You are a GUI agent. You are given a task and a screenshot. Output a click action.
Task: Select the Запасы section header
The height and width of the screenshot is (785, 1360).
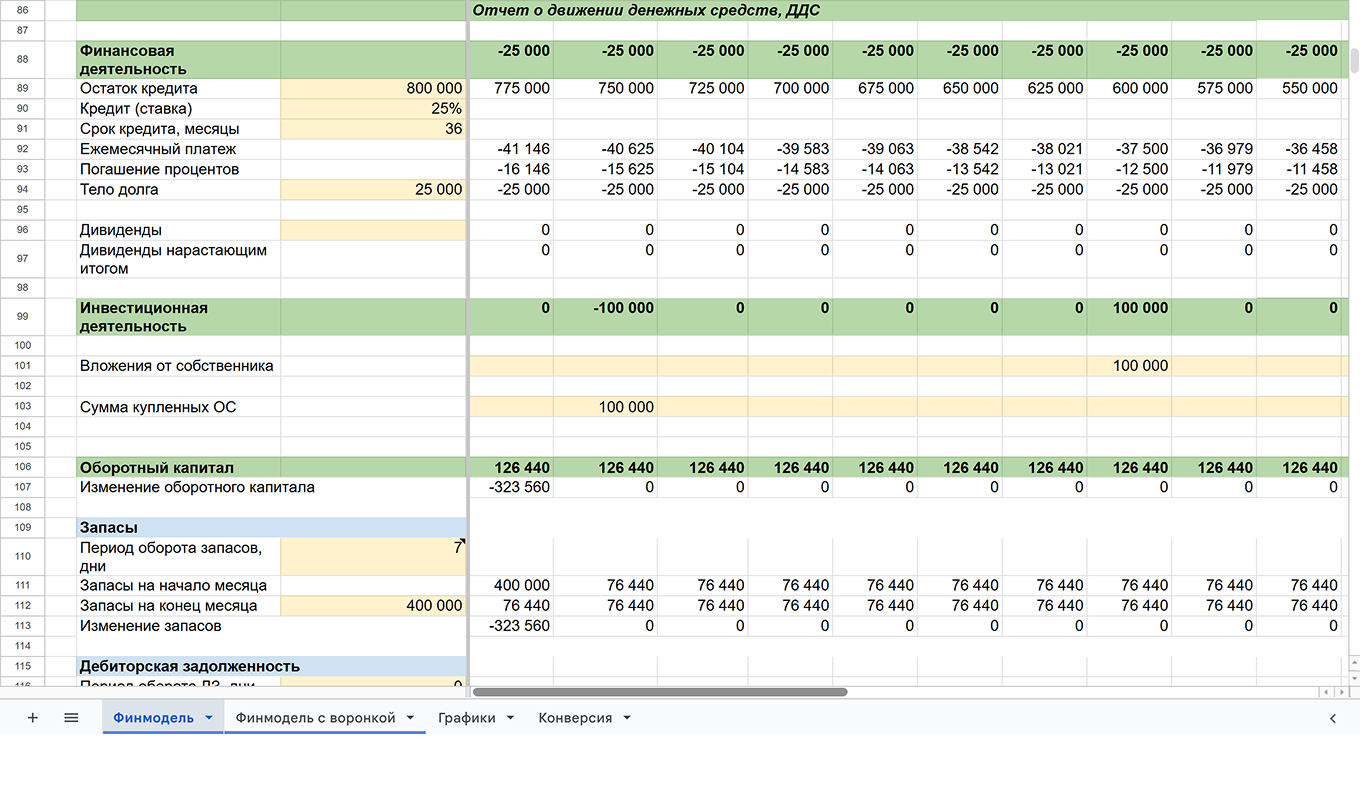pyautogui.click(x=271, y=527)
